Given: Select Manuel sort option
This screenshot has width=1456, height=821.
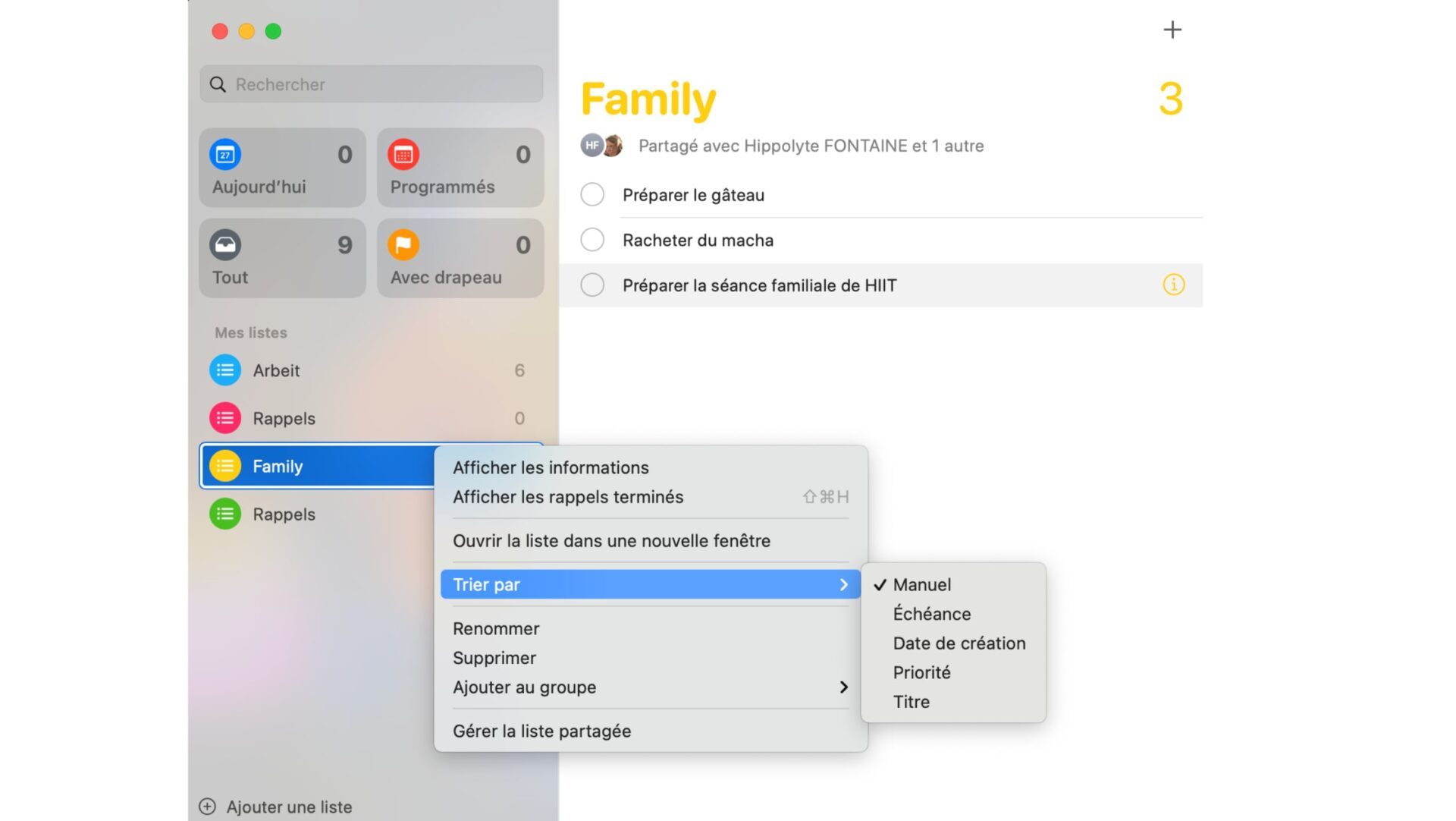Looking at the screenshot, I should [x=954, y=584].
